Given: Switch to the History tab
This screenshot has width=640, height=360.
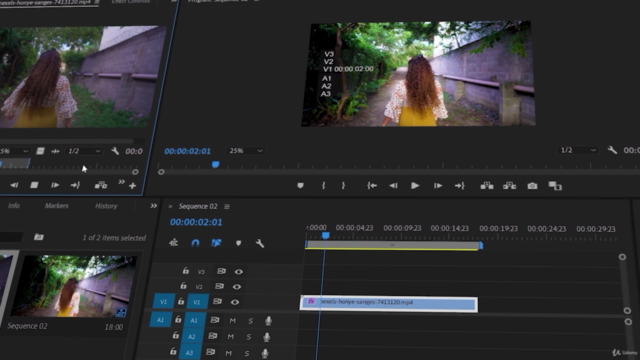Looking at the screenshot, I should pyautogui.click(x=106, y=206).
